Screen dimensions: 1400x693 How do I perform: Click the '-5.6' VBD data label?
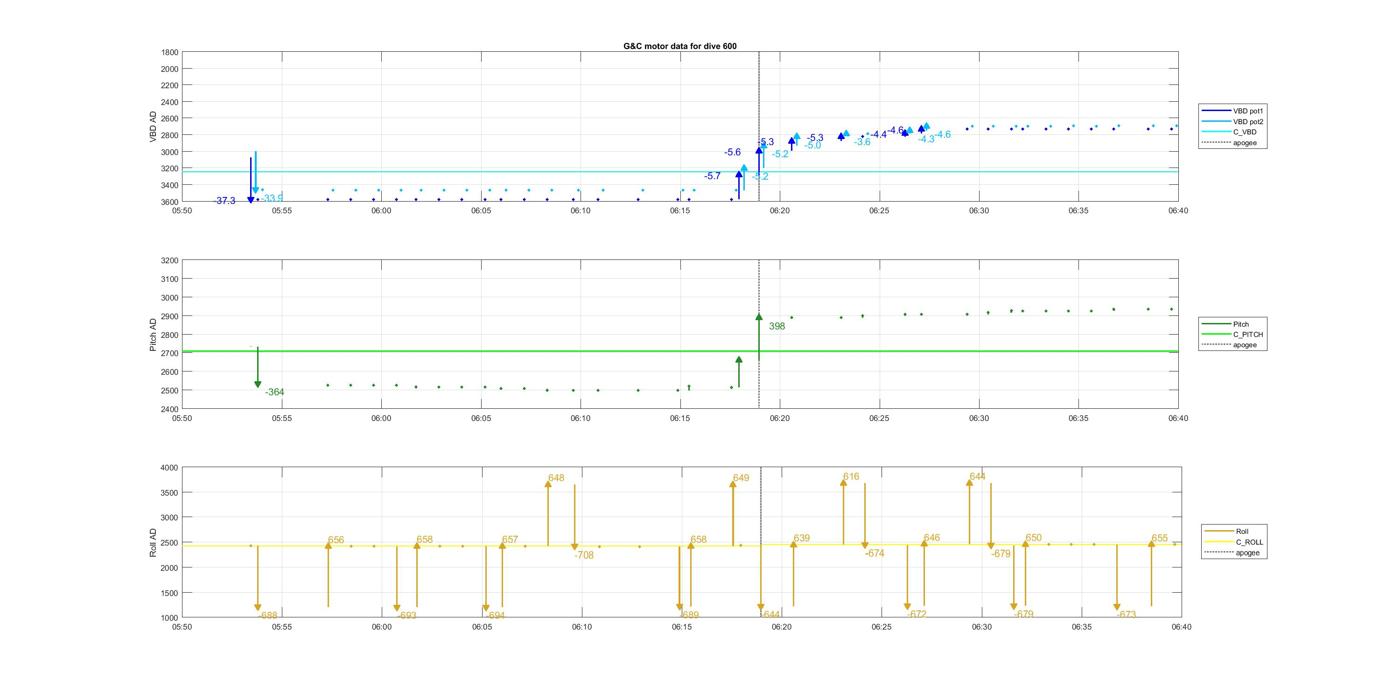tap(733, 152)
